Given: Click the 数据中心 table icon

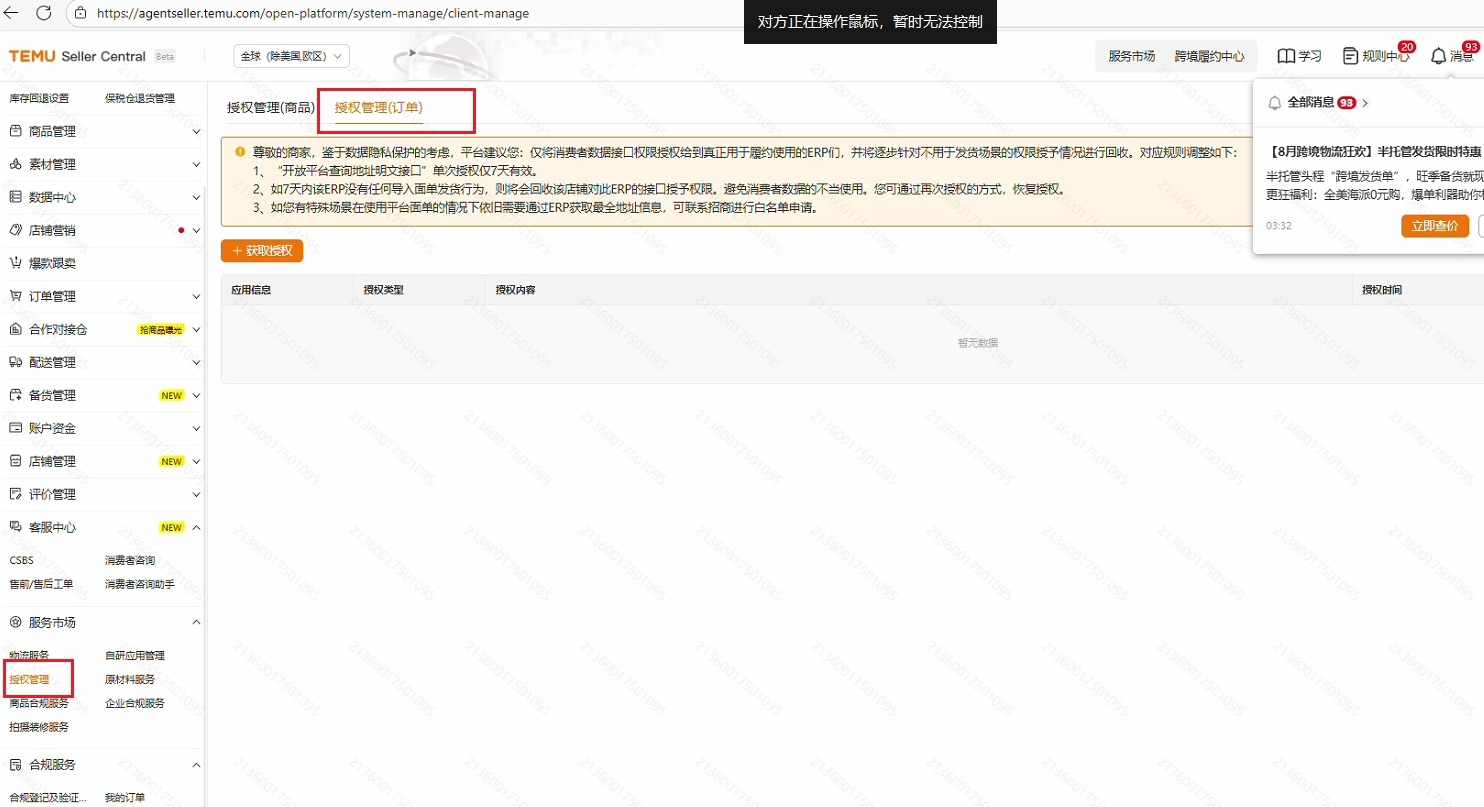Looking at the screenshot, I should pos(16,197).
